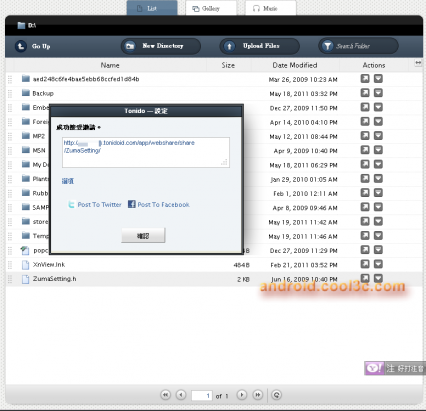
Task: Go to the next page arrow
Action: coord(242,395)
